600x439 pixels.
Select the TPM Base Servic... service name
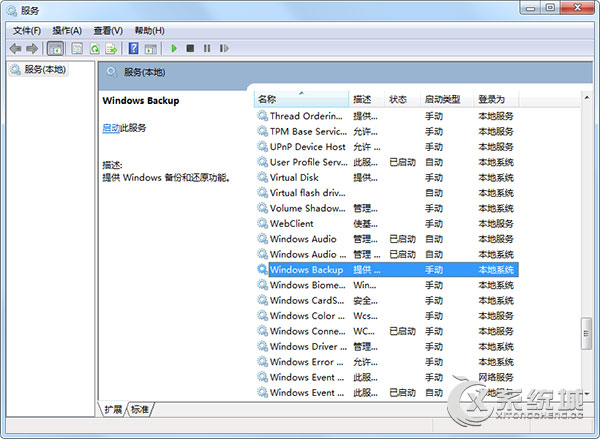tap(308, 131)
